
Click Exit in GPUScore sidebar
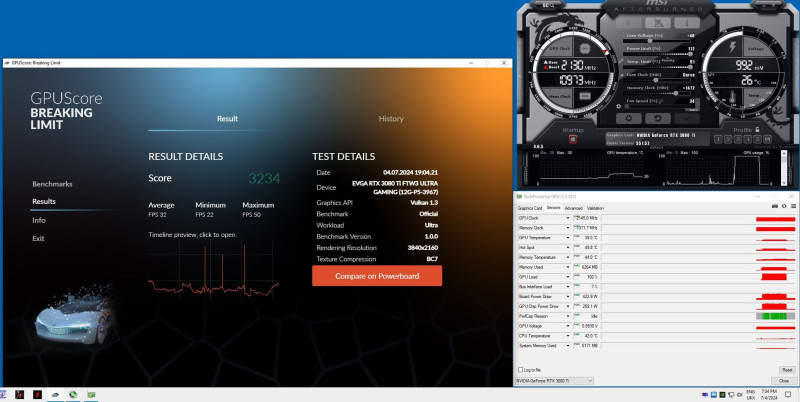[x=38, y=238]
